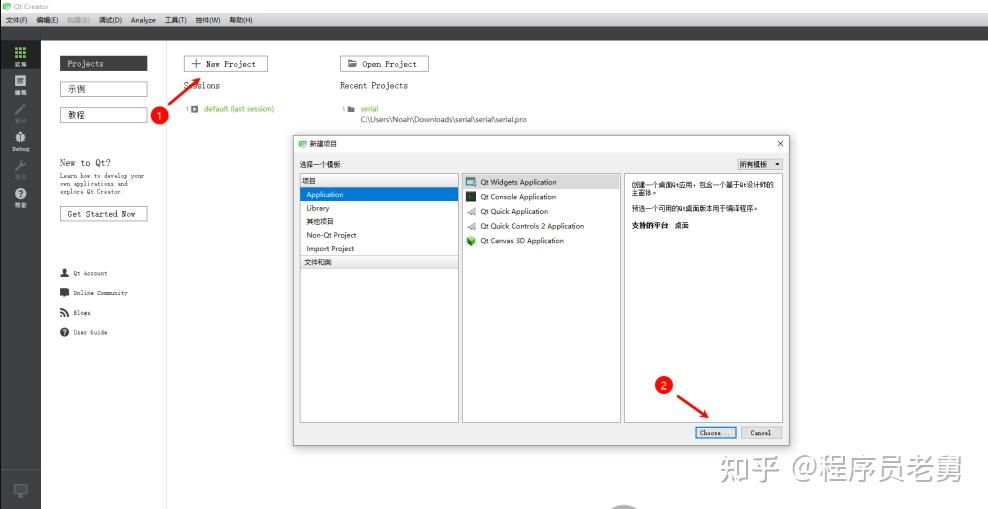Open the Blogs link
988x509 pixels.
pyautogui.click(x=82, y=313)
